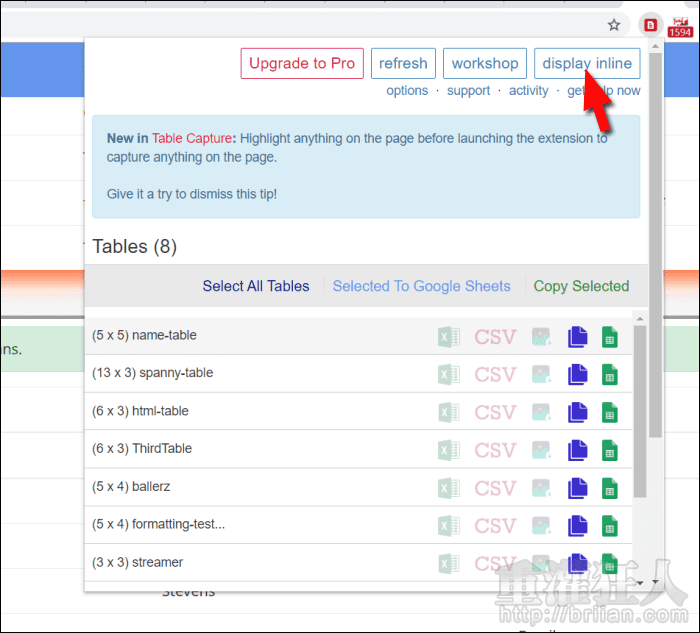Image resolution: width=700 pixels, height=633 pixels.
Task: Follow the support link
Action: pos(468,91)
